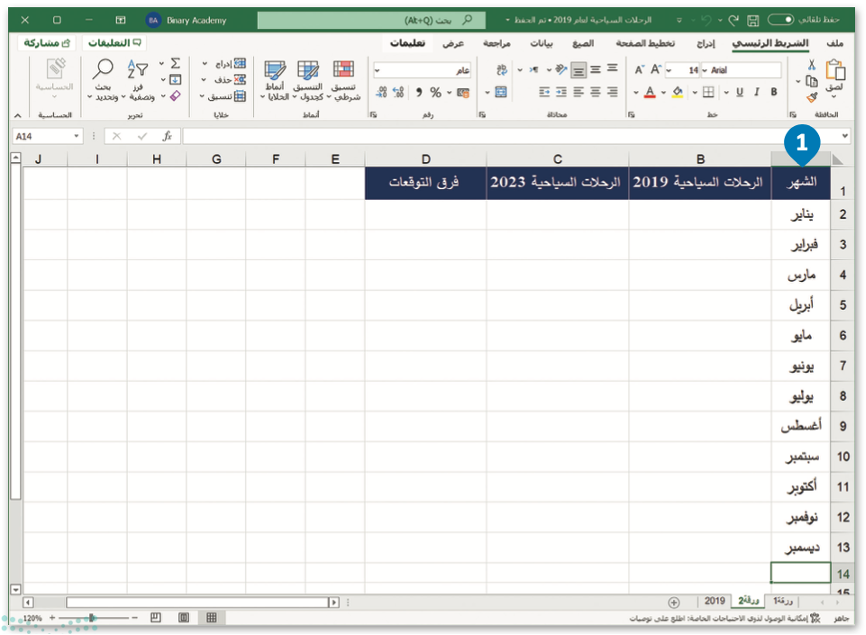The height and width of the screenshot is (635, 866).
Task: Switch to Page Layout view
Action: point(184,617)
